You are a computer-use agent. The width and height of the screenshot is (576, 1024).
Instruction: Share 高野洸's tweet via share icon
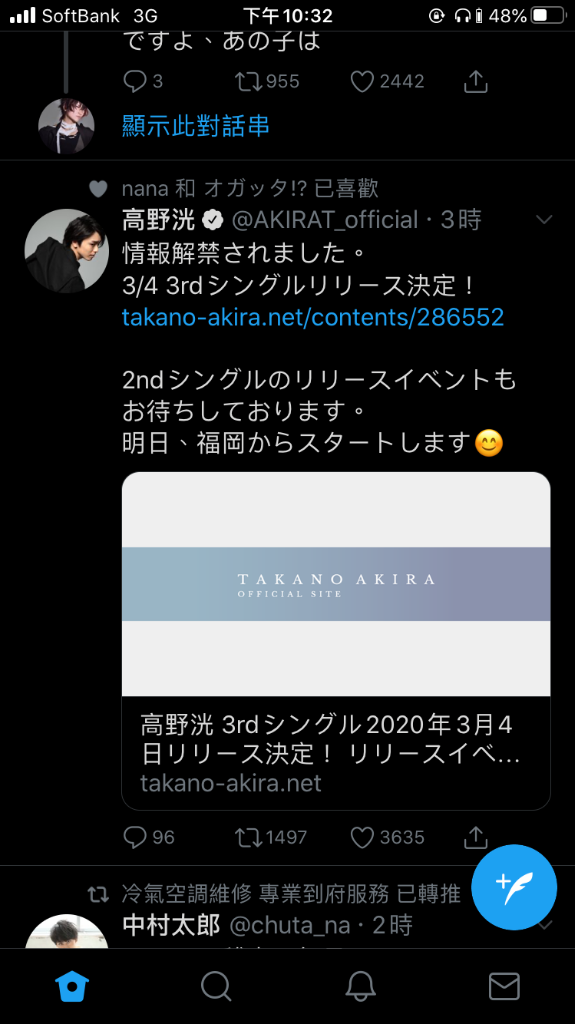pyautogui.click(x=476, y=836)
